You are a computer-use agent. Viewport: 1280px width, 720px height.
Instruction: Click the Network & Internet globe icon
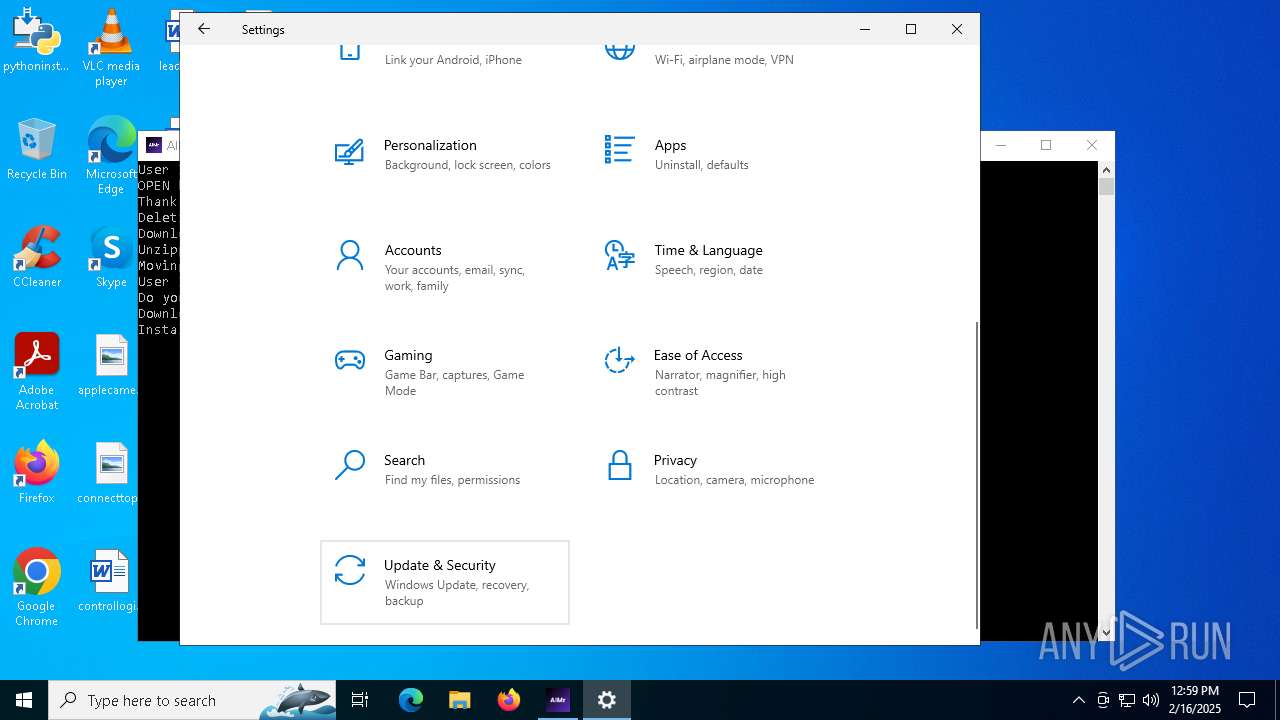coord(619,51)
